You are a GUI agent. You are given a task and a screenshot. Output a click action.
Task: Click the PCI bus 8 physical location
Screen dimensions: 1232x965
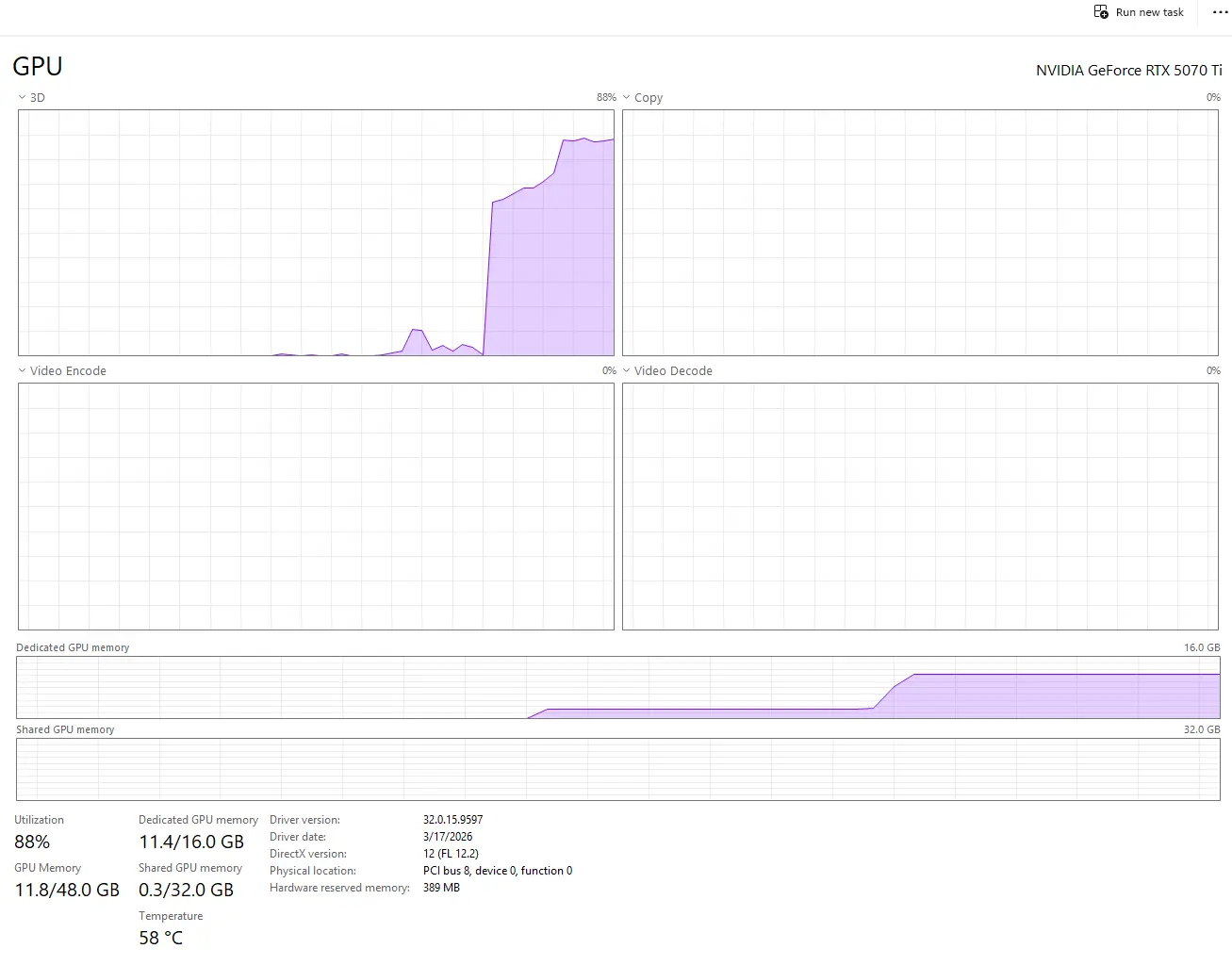(498, 871)
